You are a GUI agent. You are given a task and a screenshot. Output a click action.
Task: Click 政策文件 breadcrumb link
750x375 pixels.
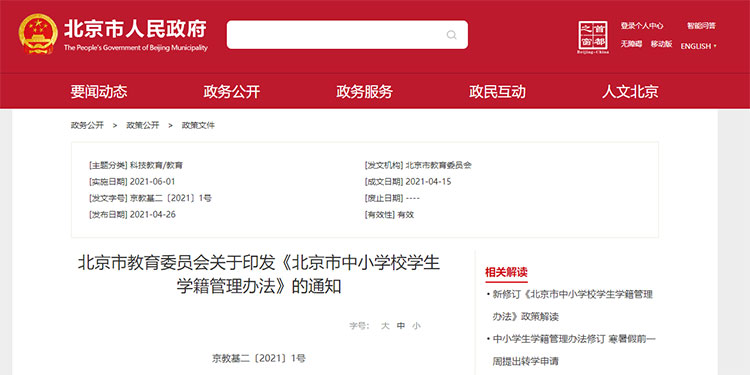click(198, 125)
